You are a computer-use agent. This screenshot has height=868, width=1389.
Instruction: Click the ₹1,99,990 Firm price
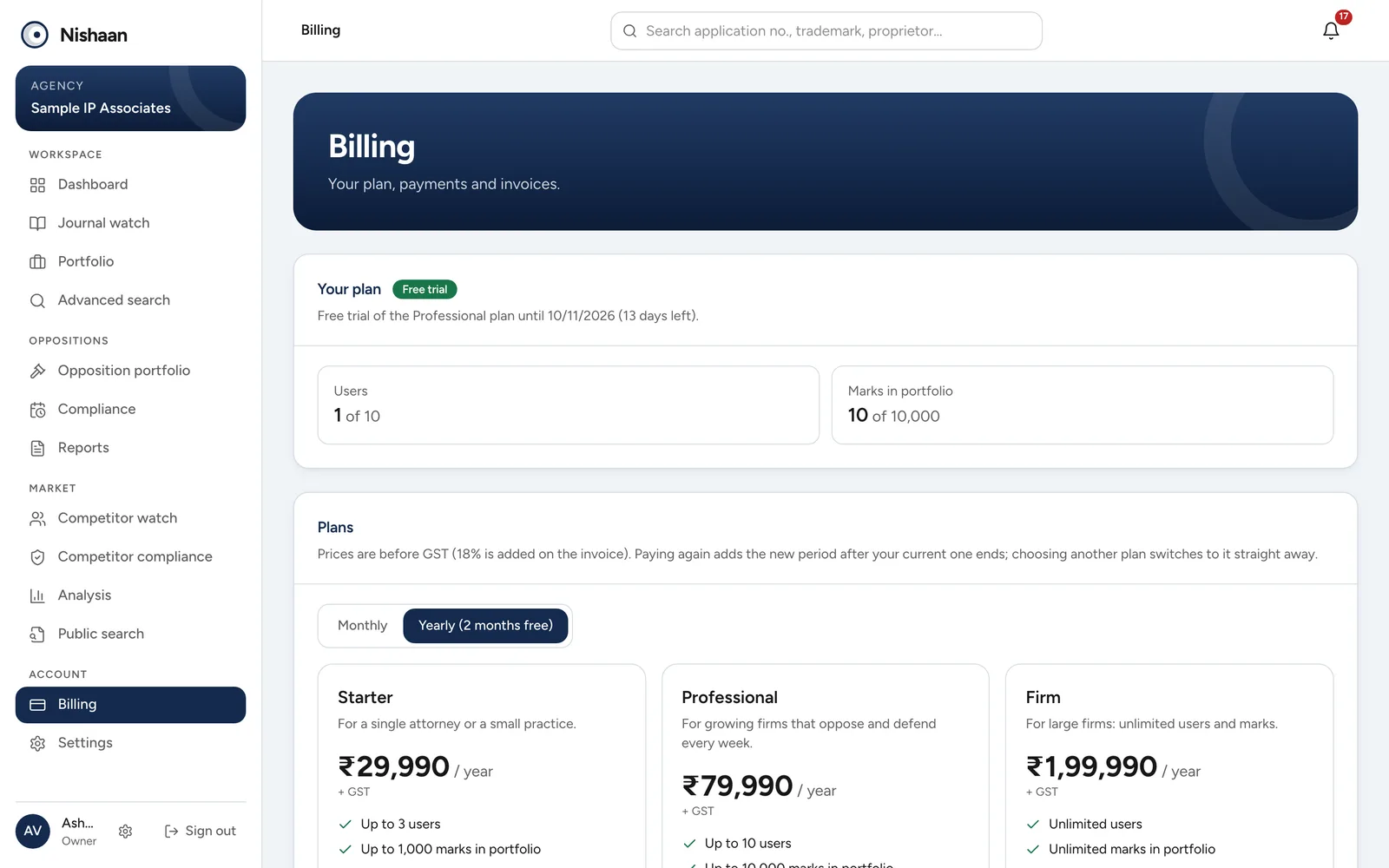pos(1091,767)
